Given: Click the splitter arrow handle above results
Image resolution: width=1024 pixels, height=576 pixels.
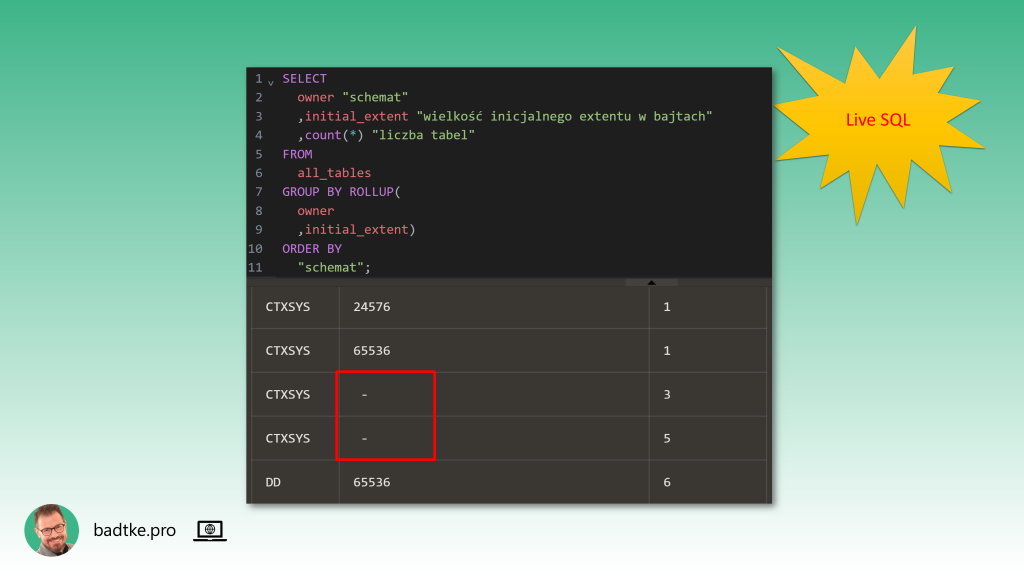Looking at the screenshot, I should tap(651, 283).
